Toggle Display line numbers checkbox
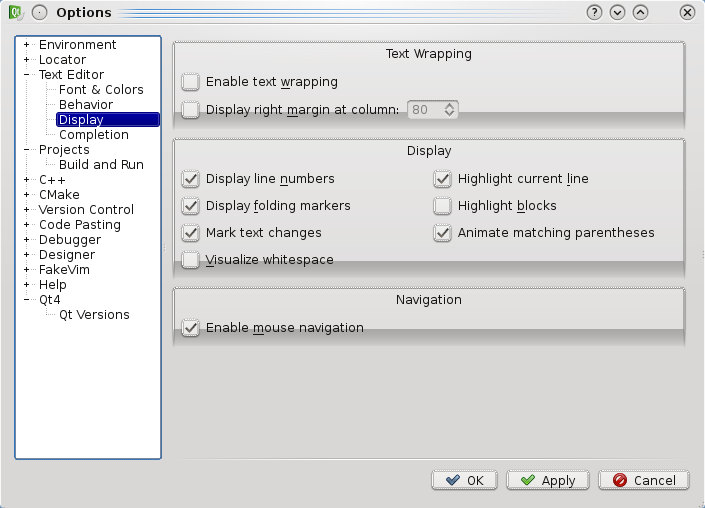Screen dimensions: 705x508 191,179
